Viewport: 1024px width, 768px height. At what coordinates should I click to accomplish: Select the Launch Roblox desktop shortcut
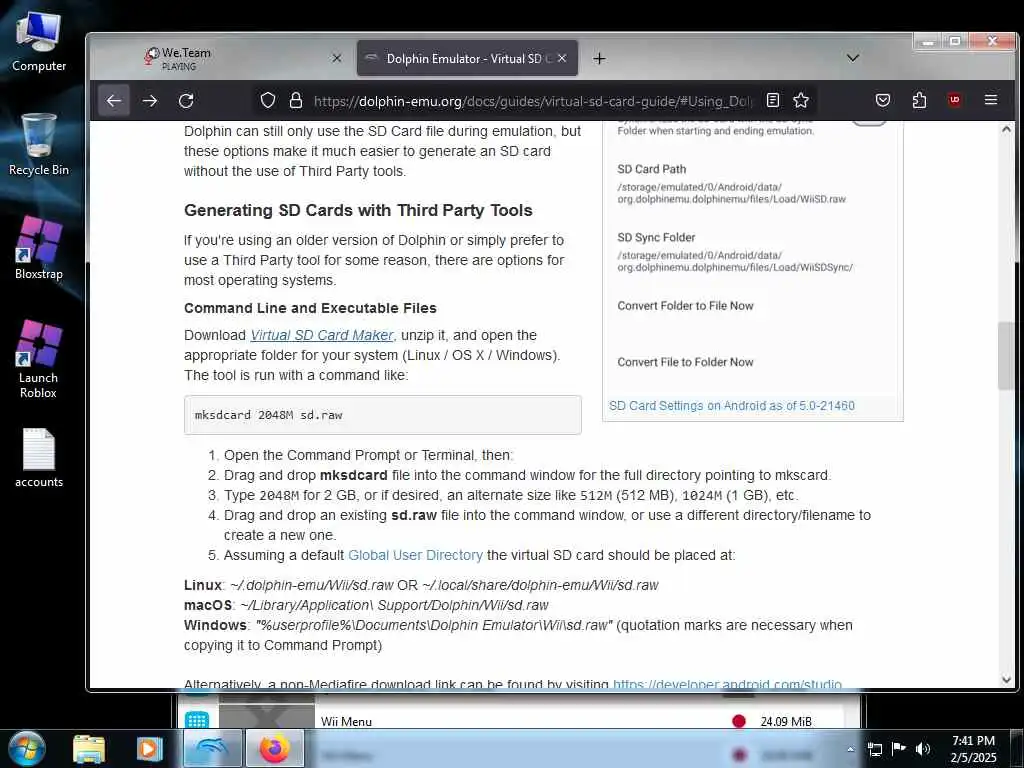point(39,360)
